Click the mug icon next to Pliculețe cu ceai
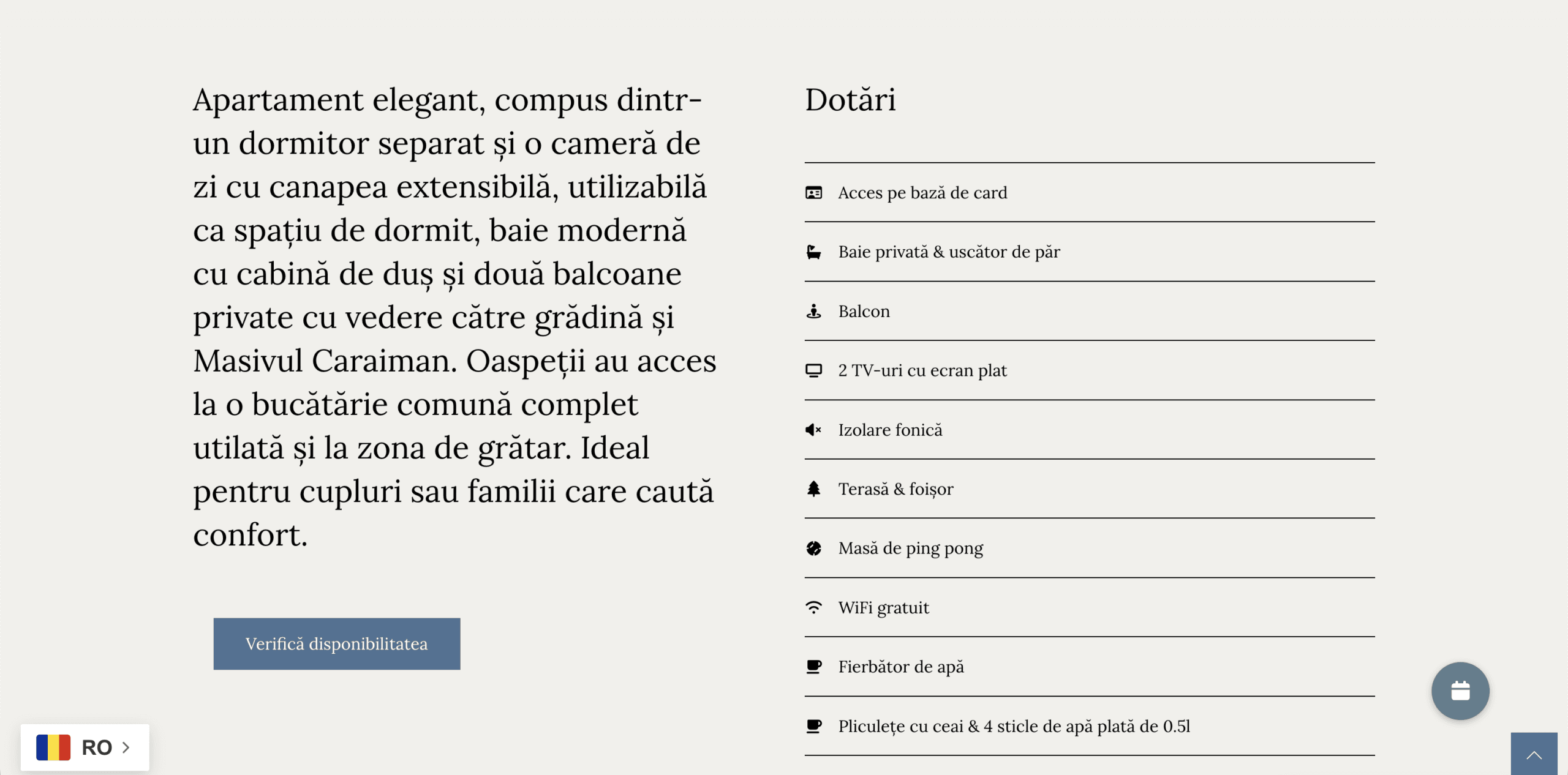 click(813, 726)
